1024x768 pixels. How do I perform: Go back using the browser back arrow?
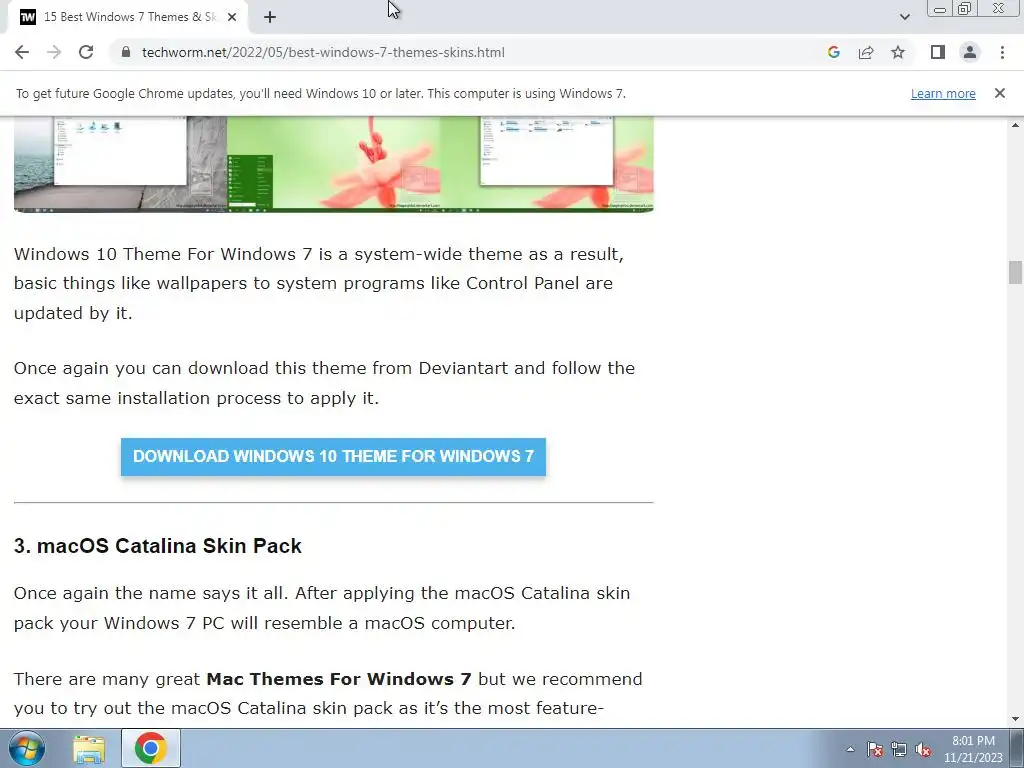coord(22,52)
